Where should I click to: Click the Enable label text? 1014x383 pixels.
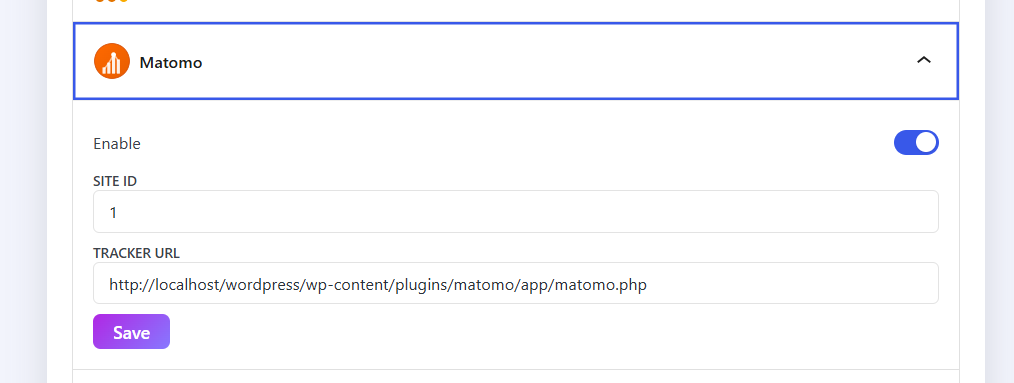117,144
